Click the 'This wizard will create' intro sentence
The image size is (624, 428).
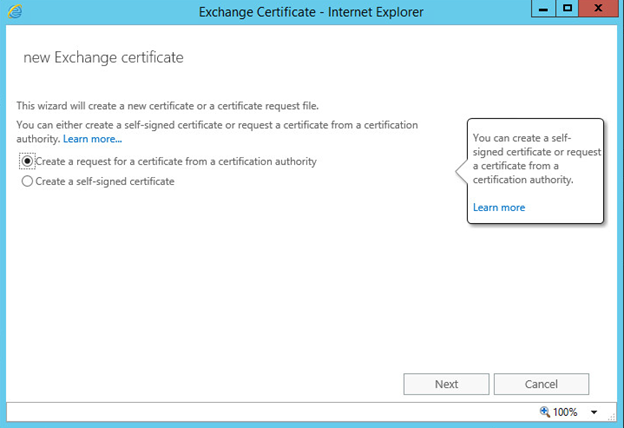click(x=168, y=106)
